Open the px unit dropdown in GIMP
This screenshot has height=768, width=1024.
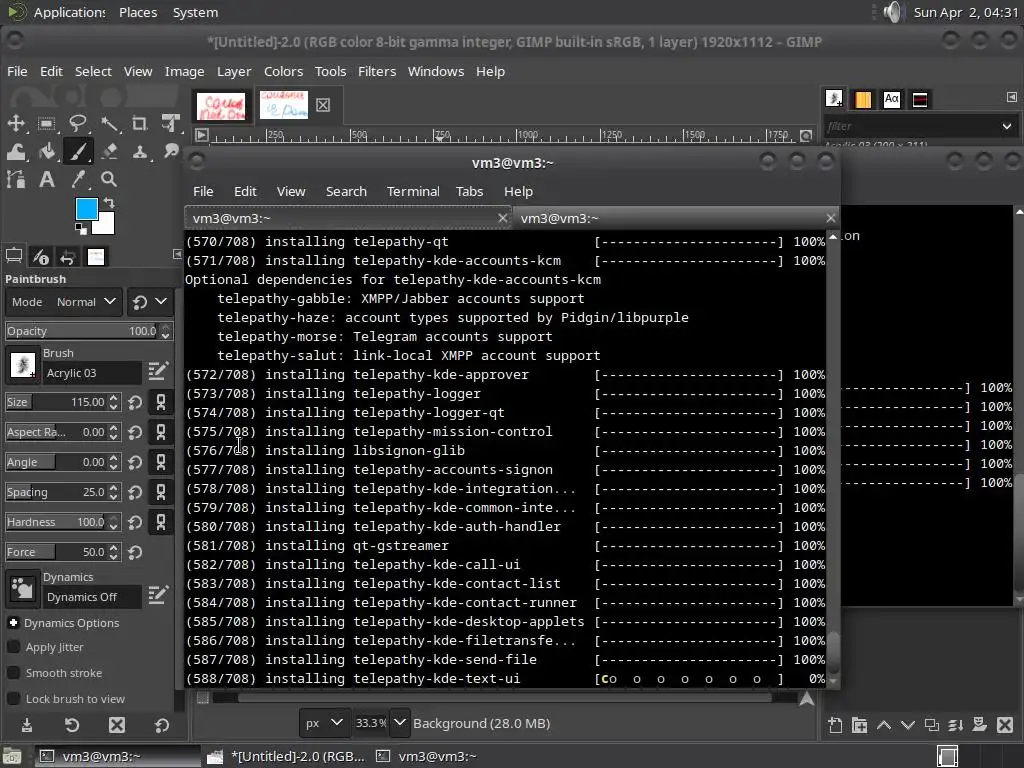324,723
